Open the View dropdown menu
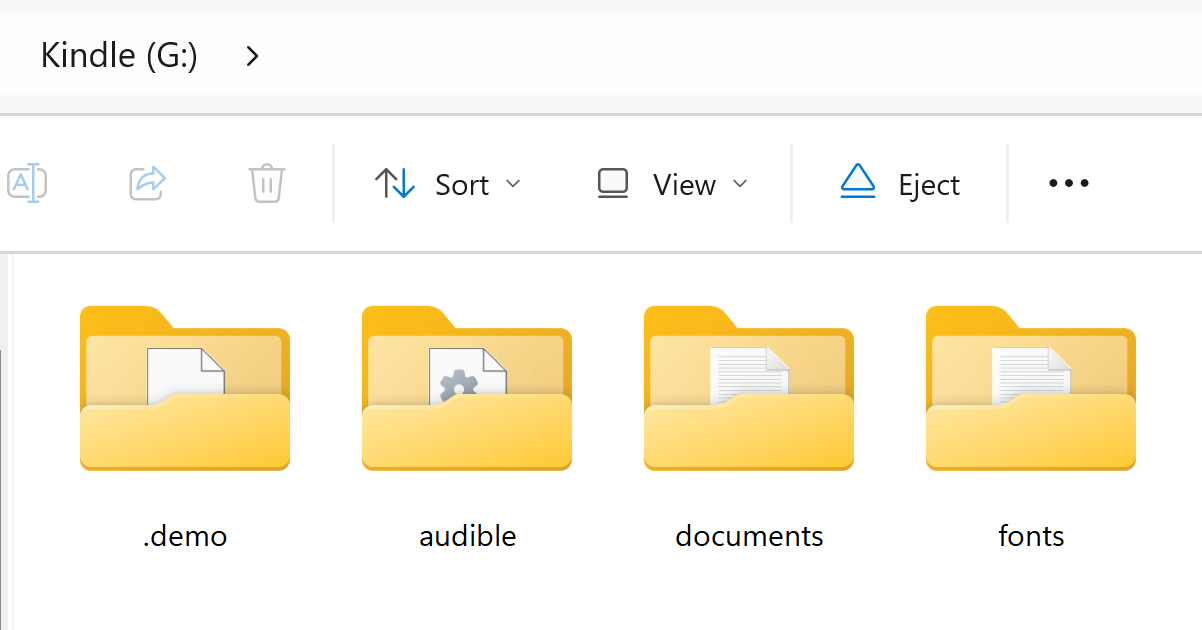 coord(673,184)
